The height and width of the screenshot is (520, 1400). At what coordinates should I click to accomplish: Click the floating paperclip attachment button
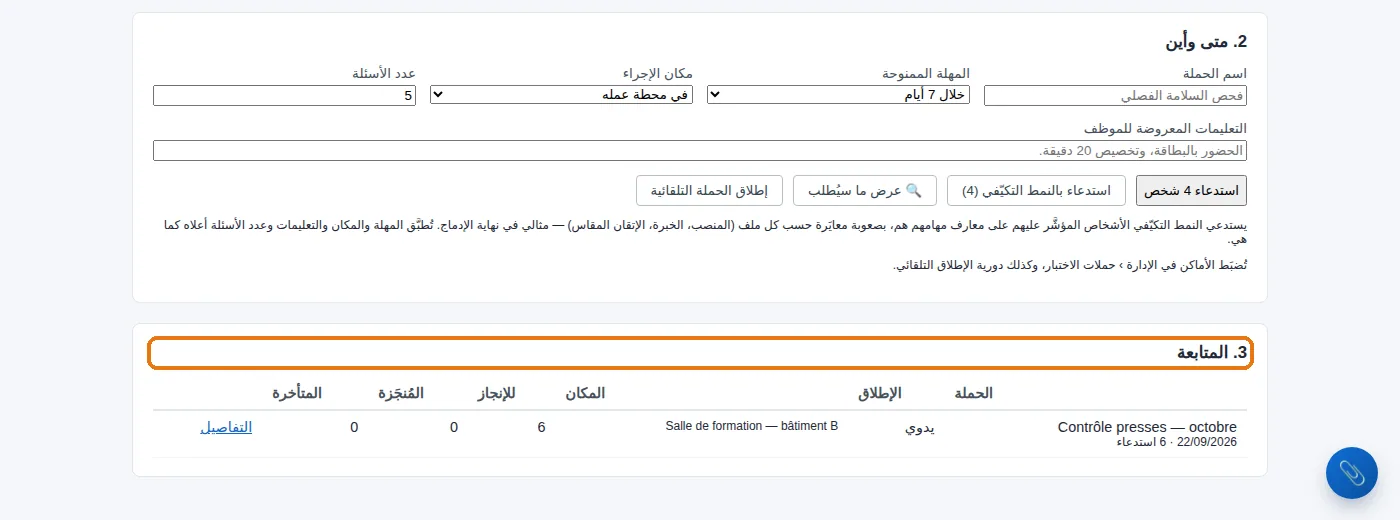[x=1351, y=473]
